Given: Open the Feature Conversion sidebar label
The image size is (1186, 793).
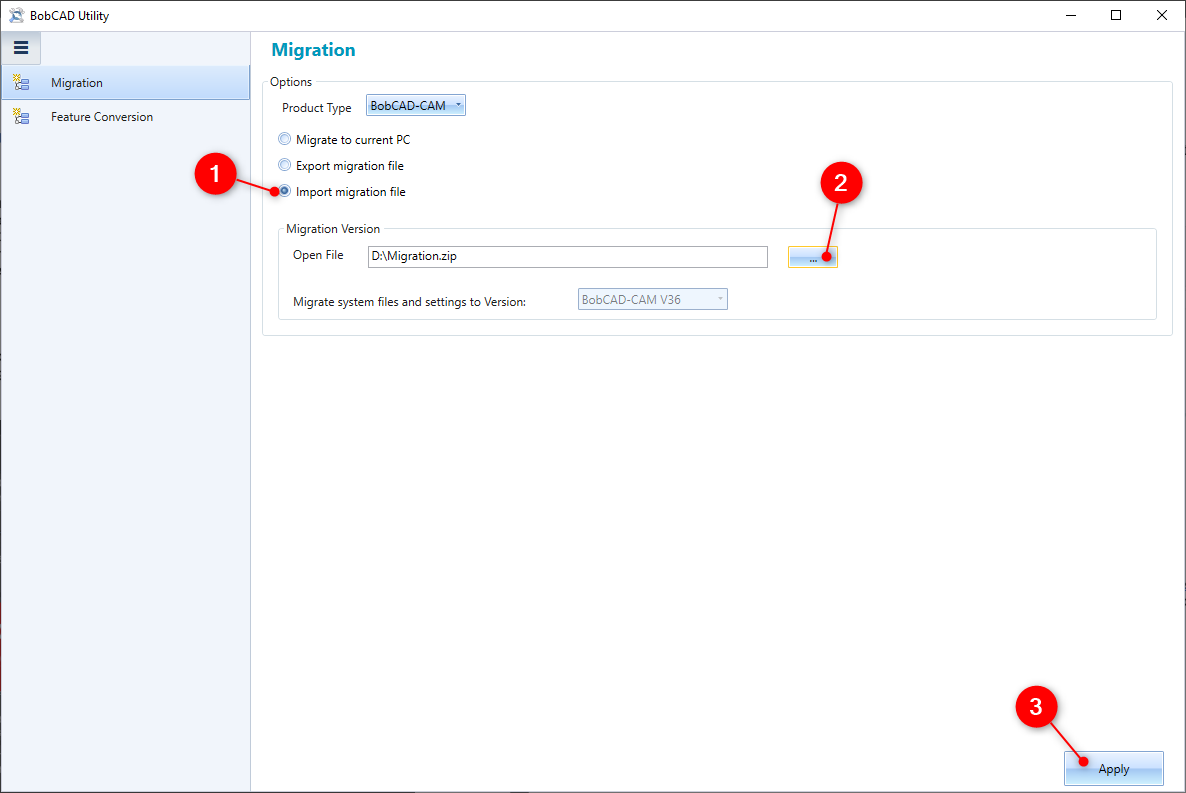Looking at the screenshot, I should tap(102, 117).
